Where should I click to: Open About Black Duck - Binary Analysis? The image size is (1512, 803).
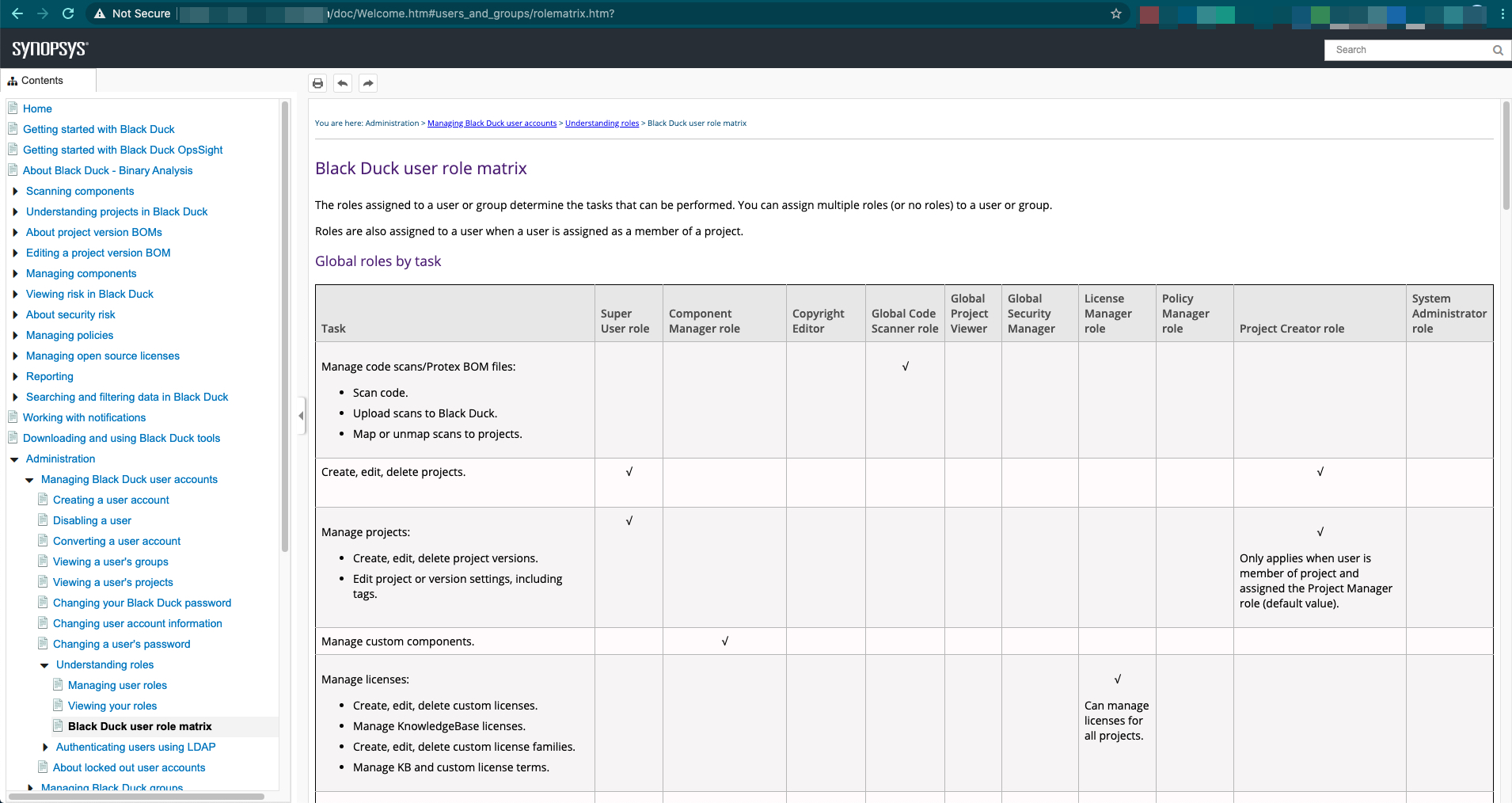108,170
